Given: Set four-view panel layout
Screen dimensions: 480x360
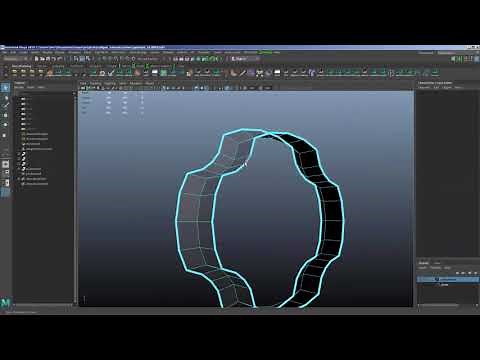Looking at the screenshot, I should 5,173.
